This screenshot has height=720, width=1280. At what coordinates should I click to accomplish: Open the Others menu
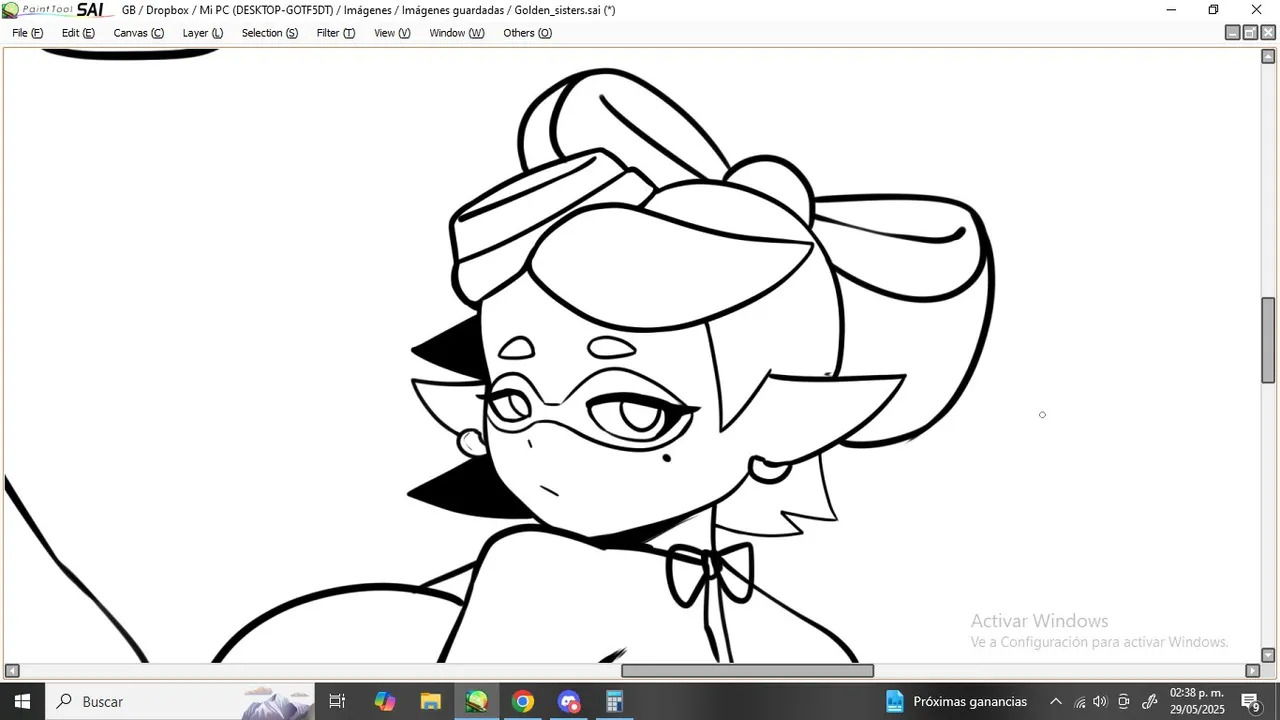[527, 33]
